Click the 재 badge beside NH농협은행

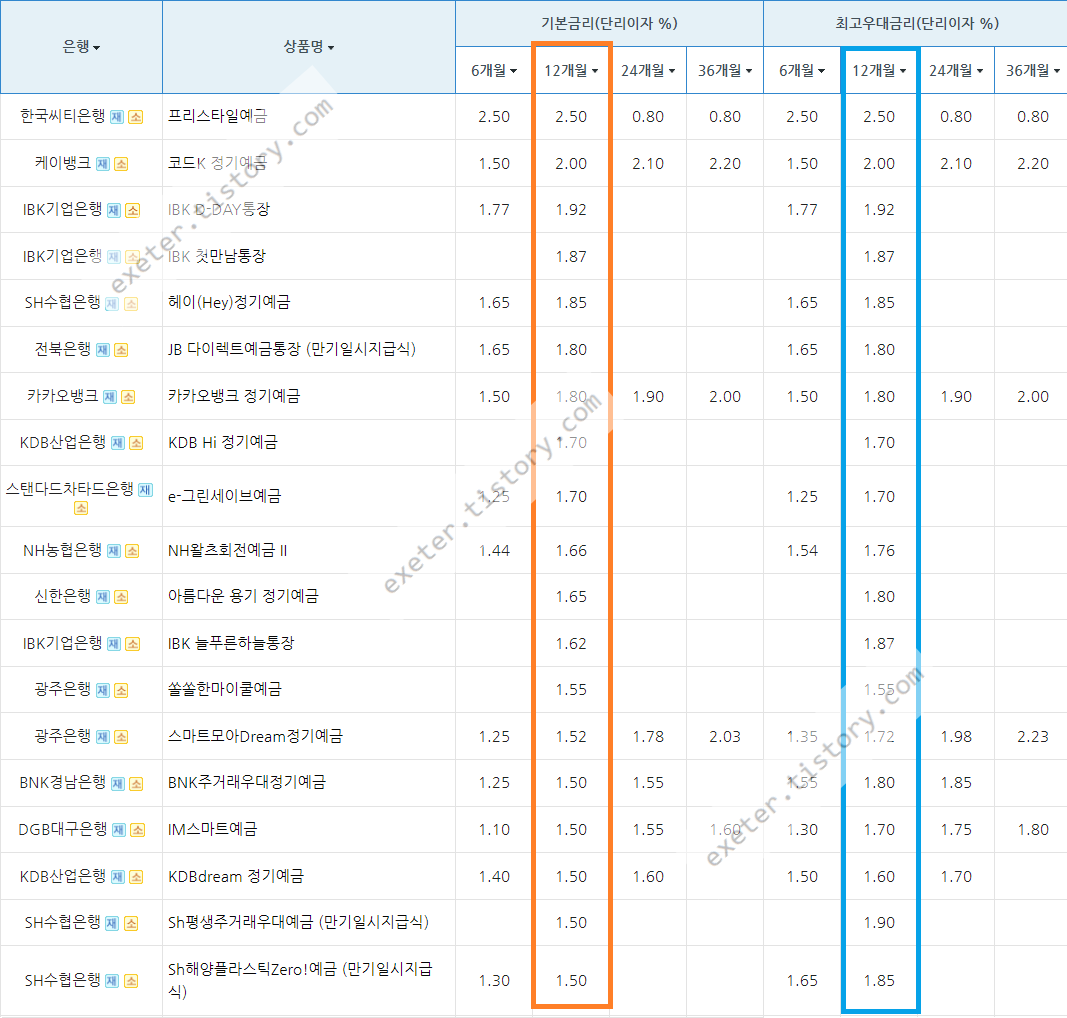click(114, 551)
